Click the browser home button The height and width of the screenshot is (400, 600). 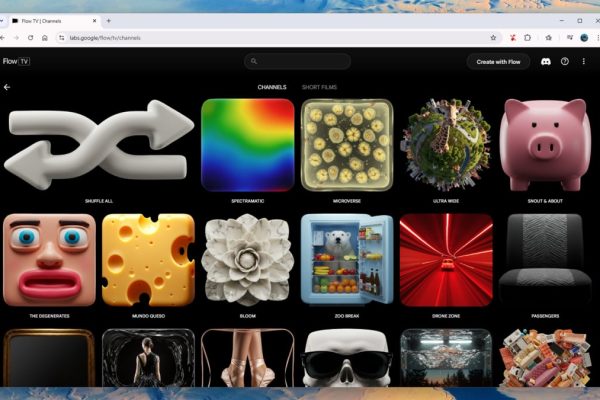coord(45,38)
